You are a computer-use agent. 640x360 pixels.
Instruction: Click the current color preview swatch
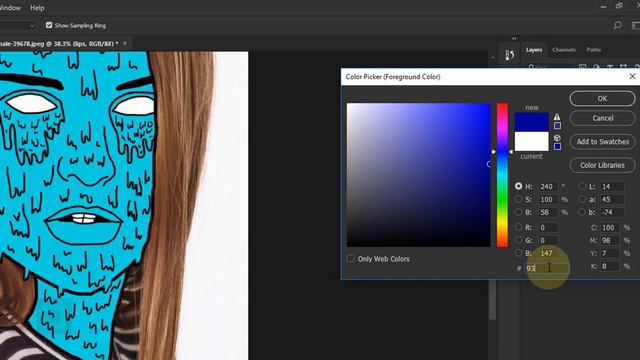pyautogui.click(x=531, y=141)
